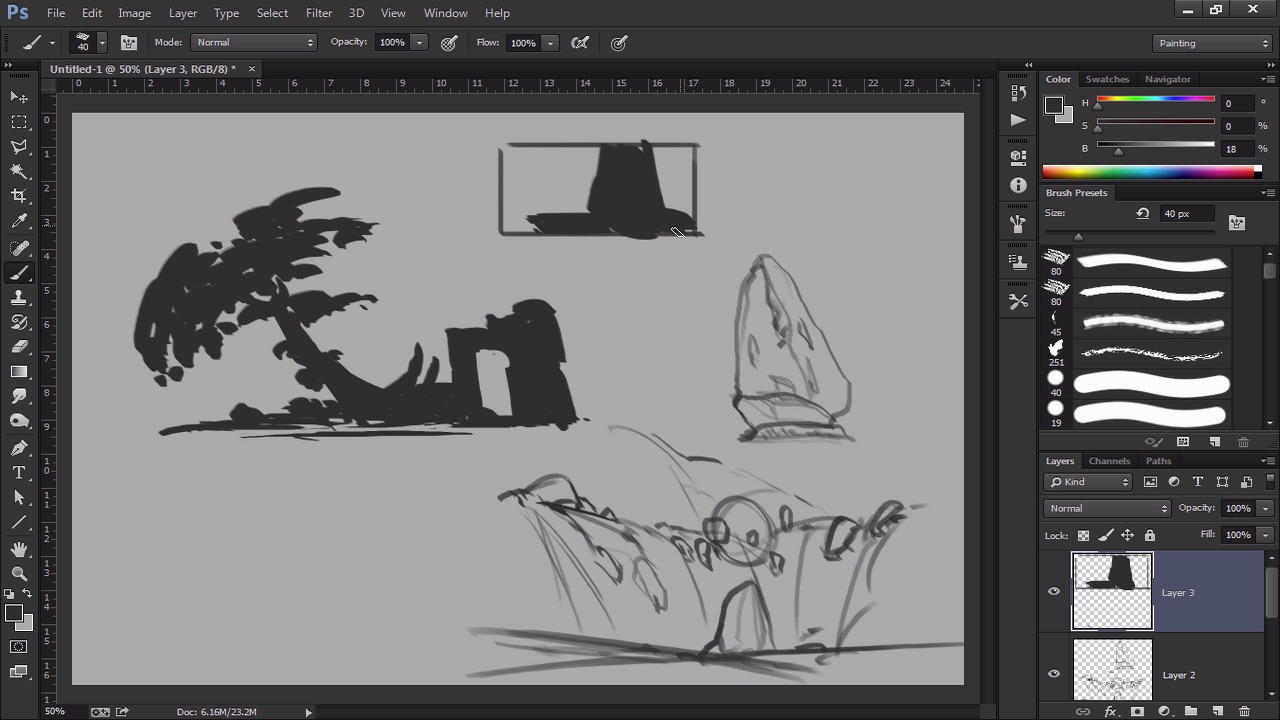Select the Hand tool
1280x720 pixels.
[19, 549]
